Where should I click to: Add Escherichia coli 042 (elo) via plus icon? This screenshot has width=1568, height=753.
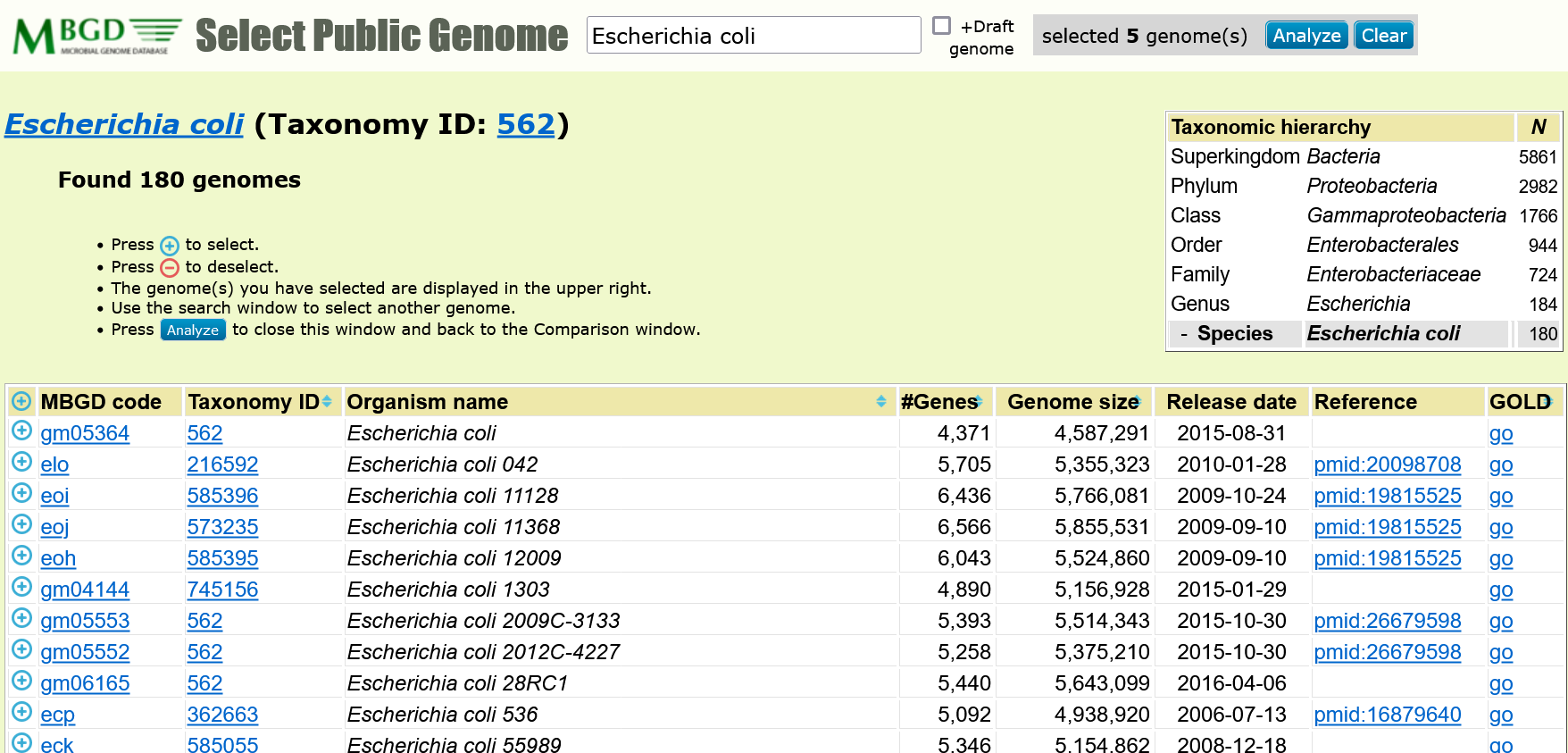tap(21, 463)
